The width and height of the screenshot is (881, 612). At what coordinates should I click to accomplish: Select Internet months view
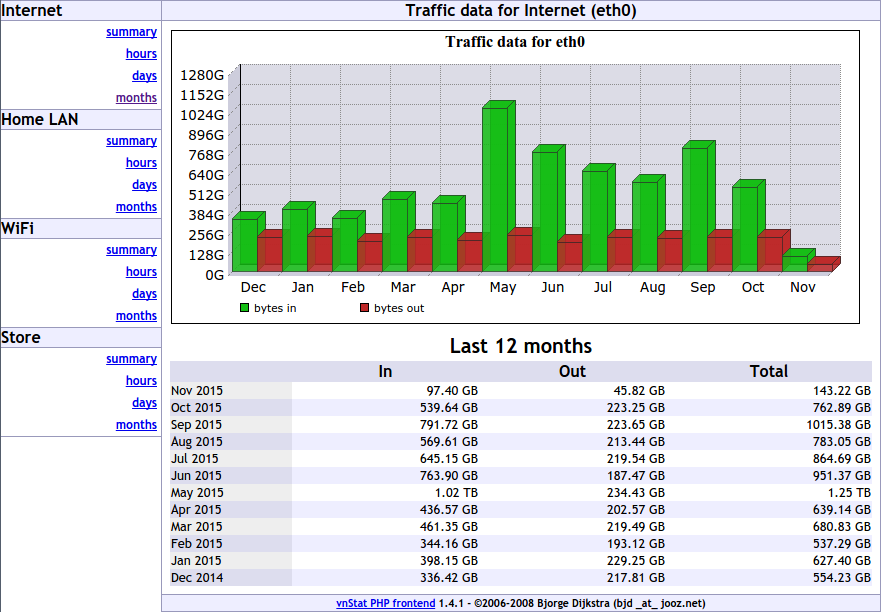coord(136,98)
